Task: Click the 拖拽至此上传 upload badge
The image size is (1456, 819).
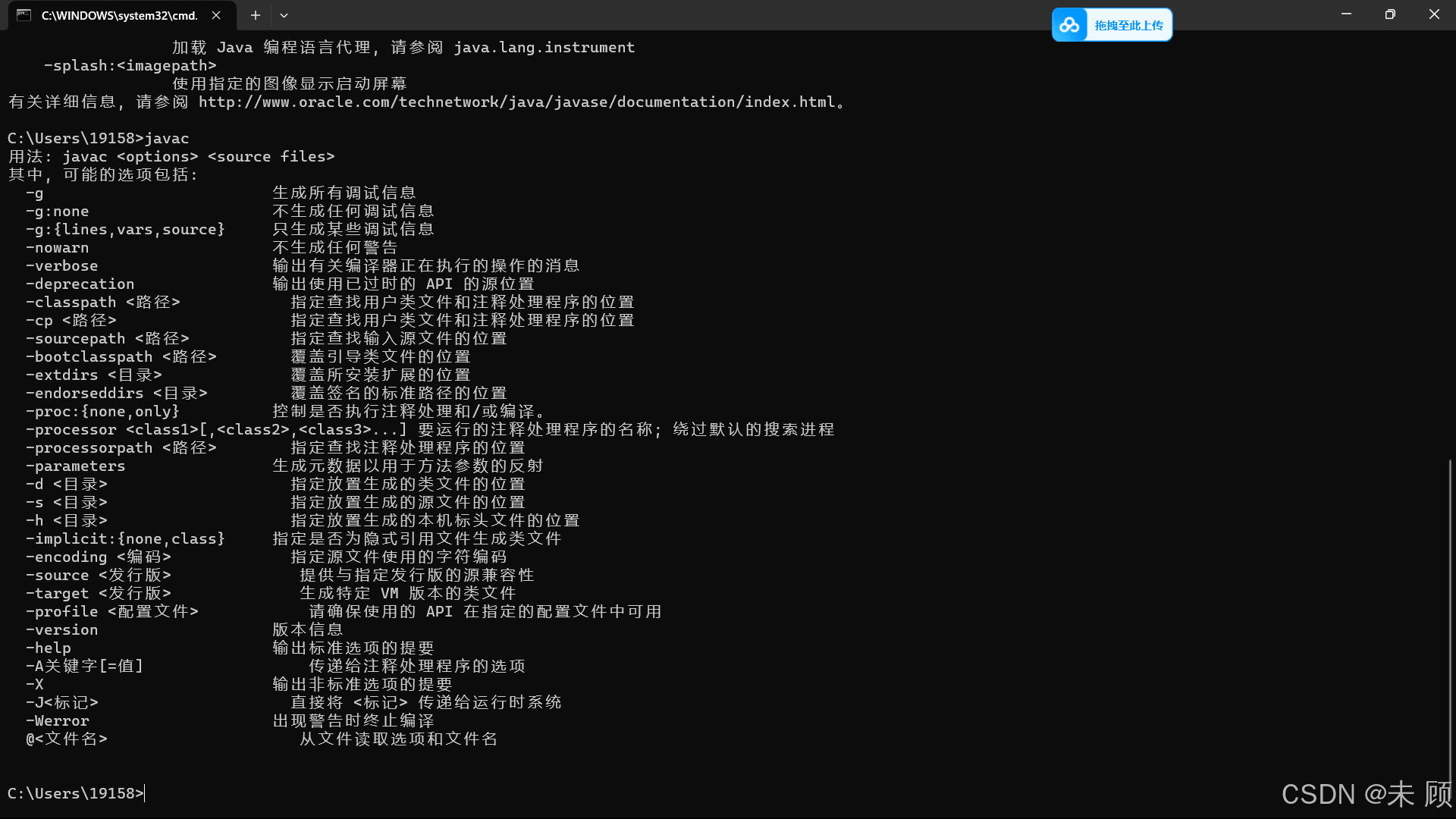Action: tap(1130, 25)
